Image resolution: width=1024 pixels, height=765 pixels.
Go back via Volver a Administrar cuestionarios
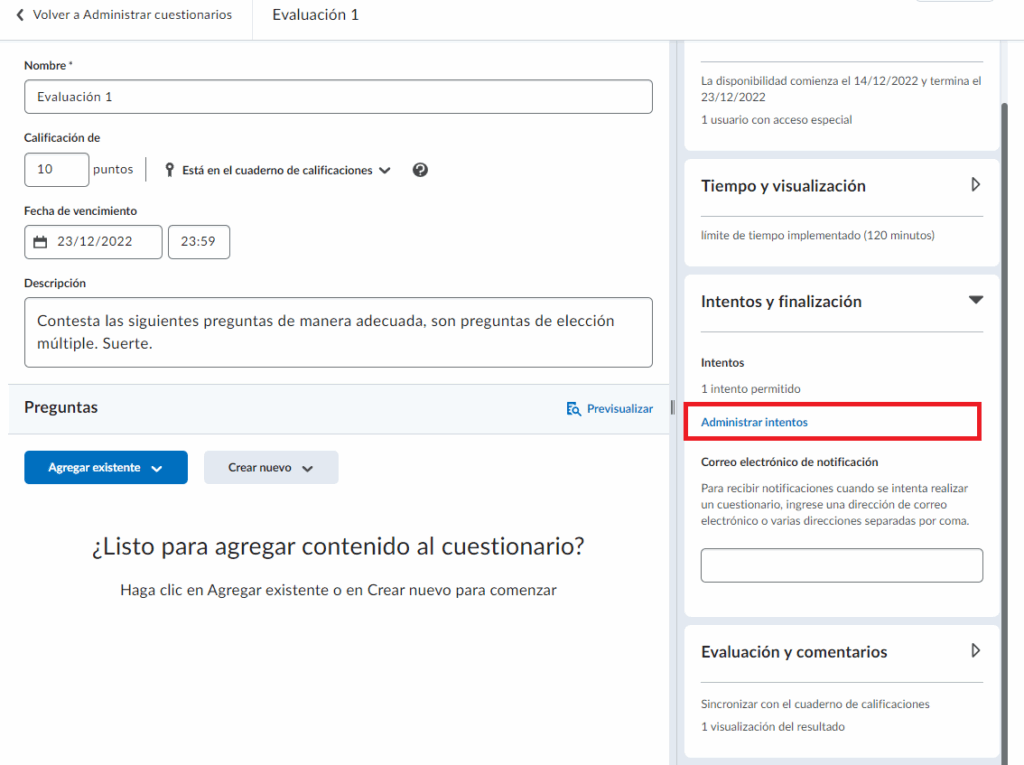131,15
